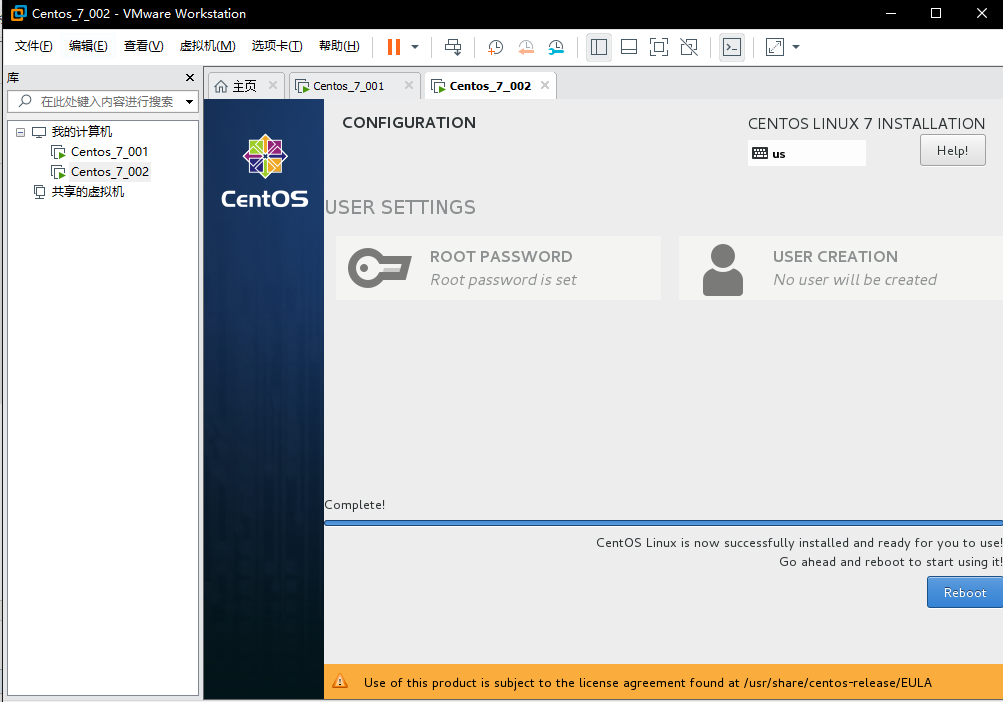The image size is (1003, 702).
Task: Click the Complete! status text
Action: pos(354,505)
